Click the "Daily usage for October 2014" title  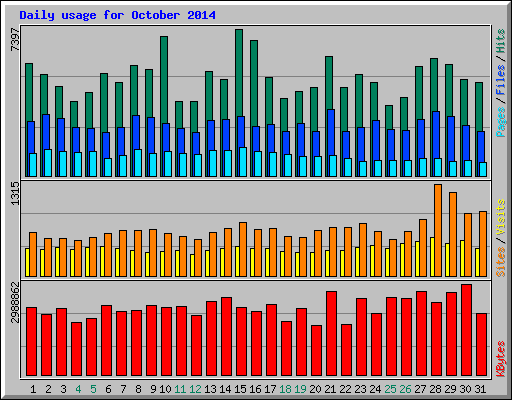pyautogui.click(x=117, y=15)
